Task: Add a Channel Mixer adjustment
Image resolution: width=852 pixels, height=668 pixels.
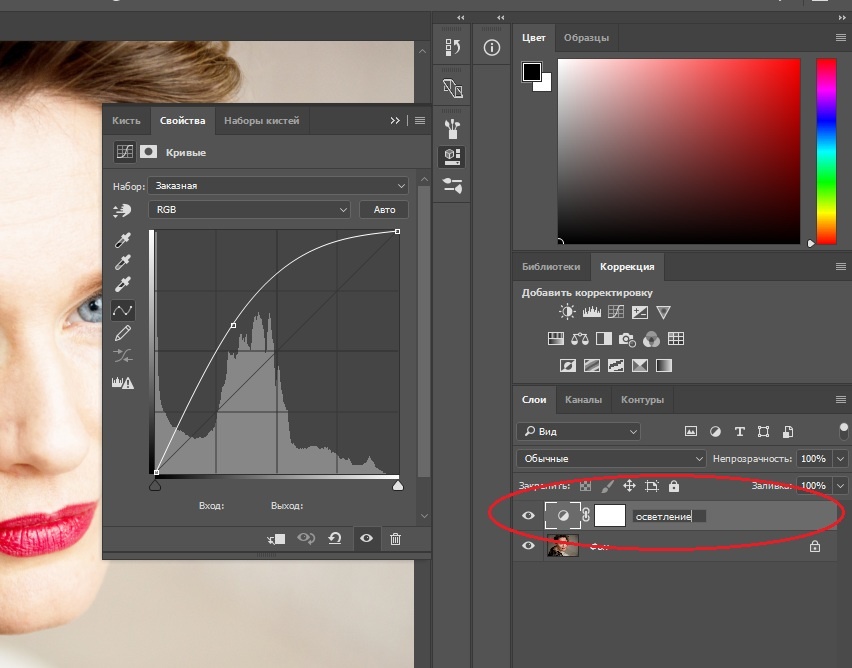Action: 651,339
